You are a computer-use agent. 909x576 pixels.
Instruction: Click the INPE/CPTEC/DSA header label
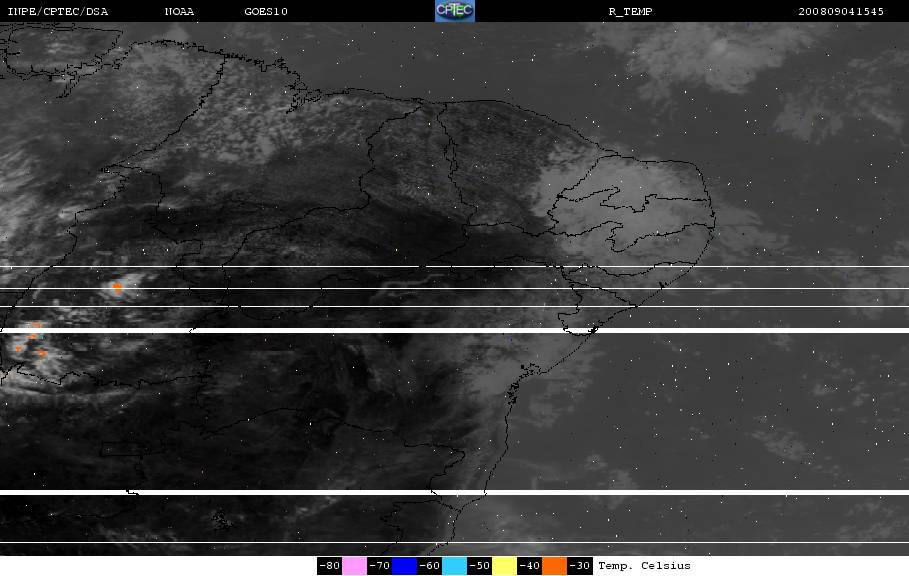pyautogui.click(x=58, y=12)
